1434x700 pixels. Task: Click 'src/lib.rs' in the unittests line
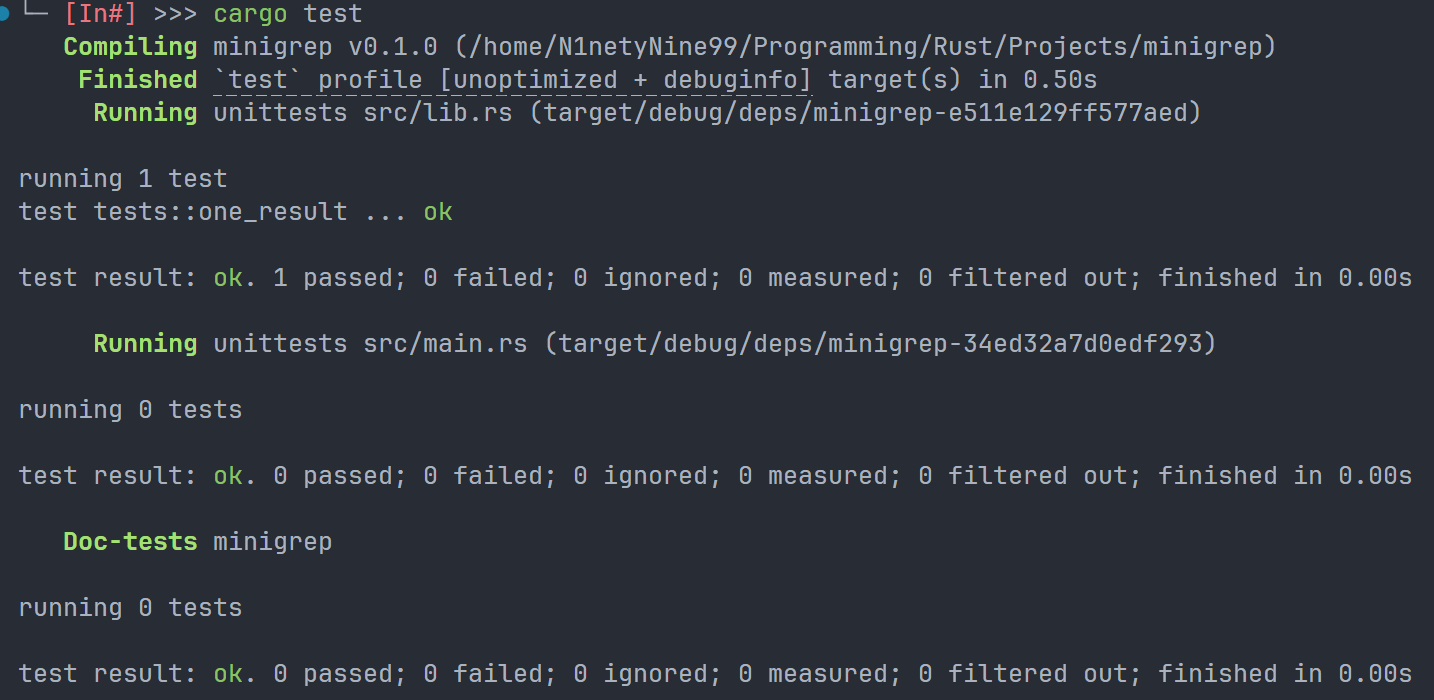[x=438, y=113]
